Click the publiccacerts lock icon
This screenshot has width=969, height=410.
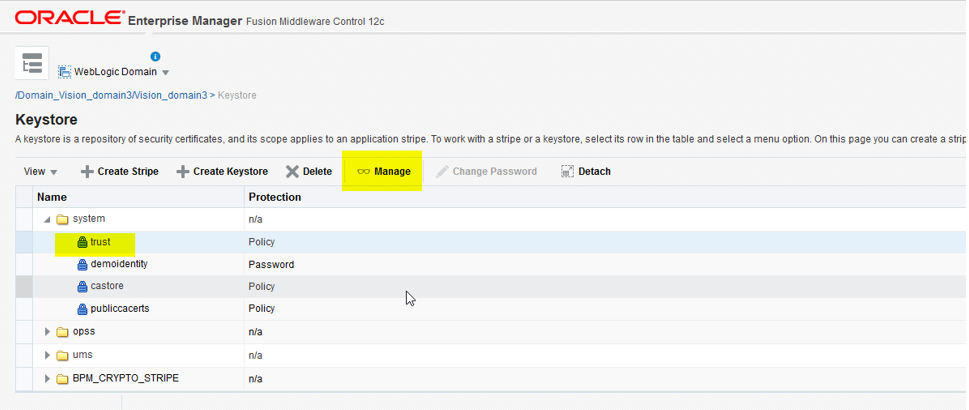[82, 309]
